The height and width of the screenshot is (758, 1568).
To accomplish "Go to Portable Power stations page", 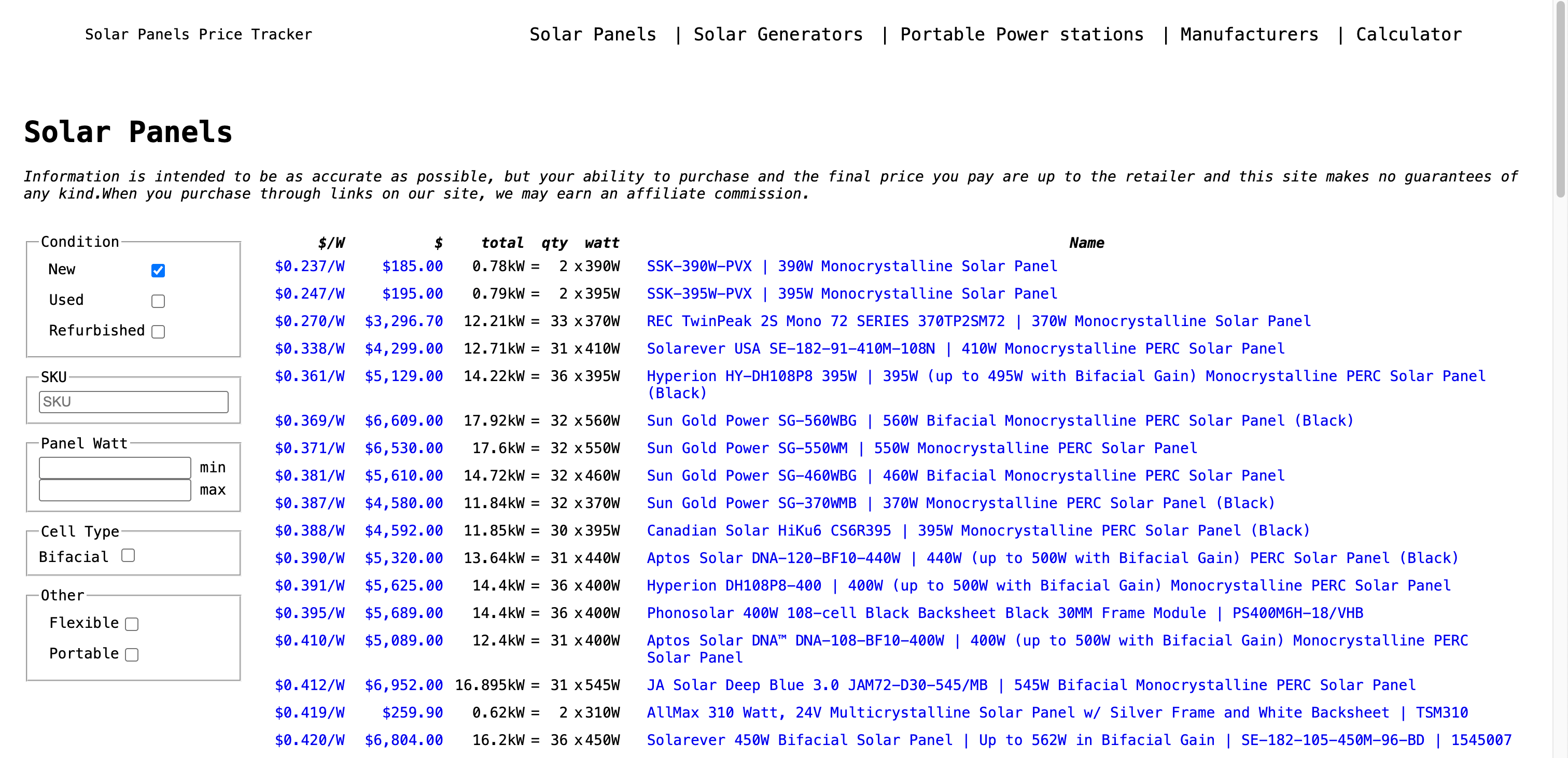I will [x=1022, y=35].
